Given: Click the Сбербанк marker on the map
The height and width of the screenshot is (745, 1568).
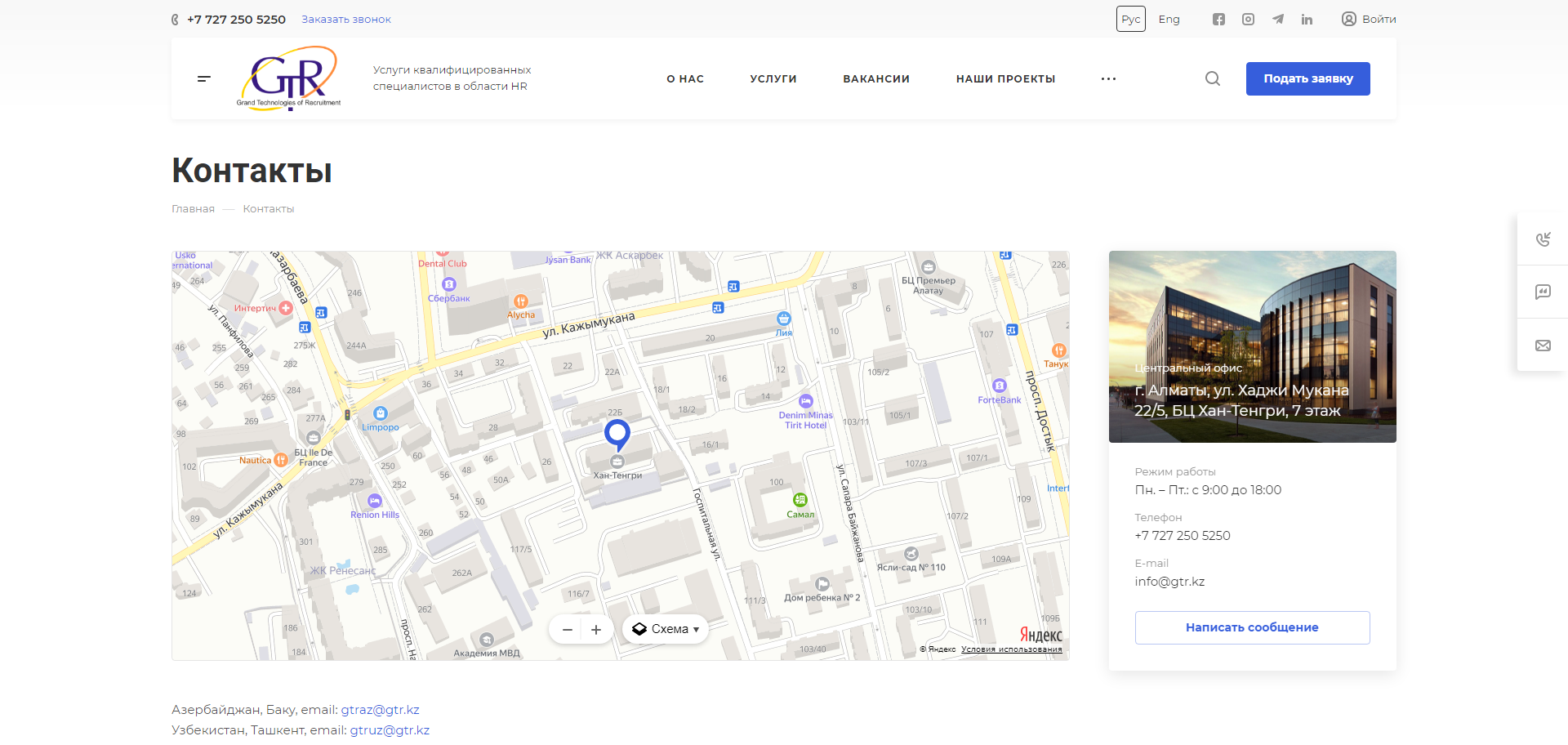Looking at the screenshot, I should [448, 284].
